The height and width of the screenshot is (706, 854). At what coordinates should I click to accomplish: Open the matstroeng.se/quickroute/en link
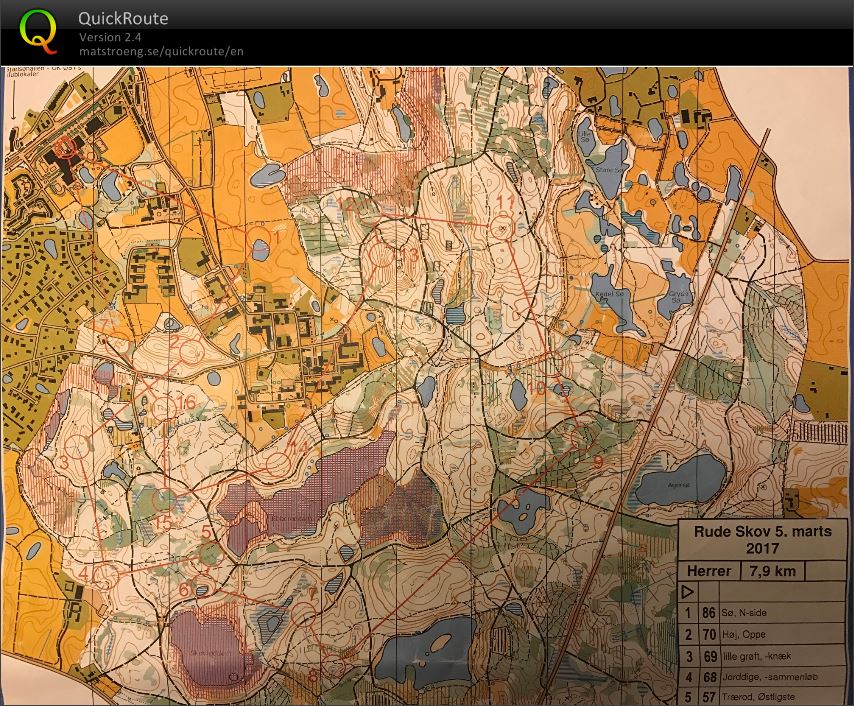coord(161,51)
